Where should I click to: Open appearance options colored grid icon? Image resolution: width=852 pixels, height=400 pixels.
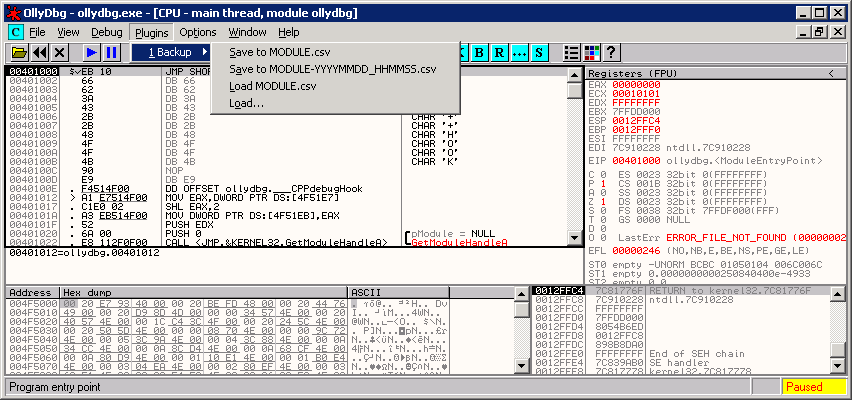click(x=591, y=53)
